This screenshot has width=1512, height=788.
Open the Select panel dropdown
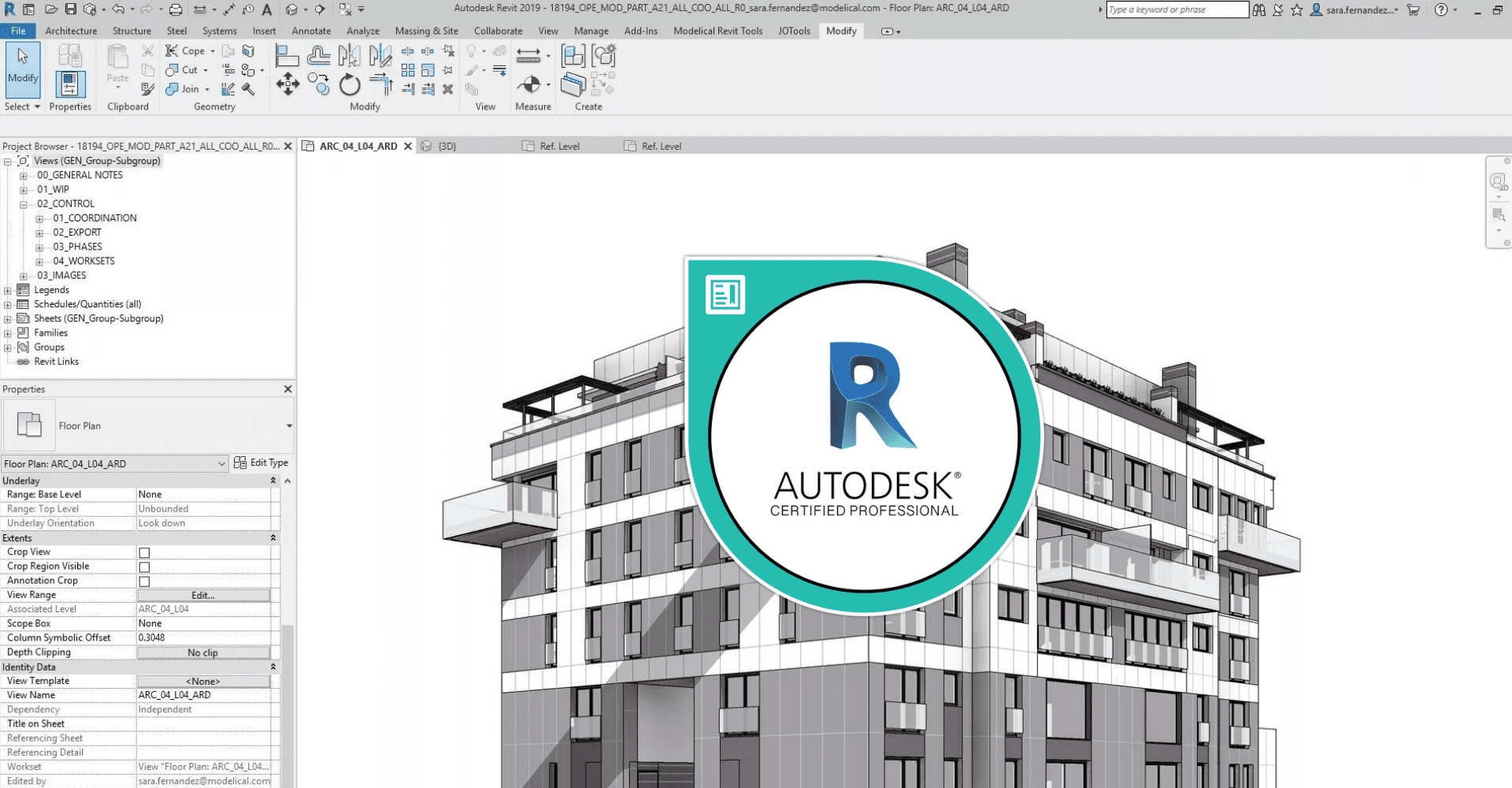[22, 106]
